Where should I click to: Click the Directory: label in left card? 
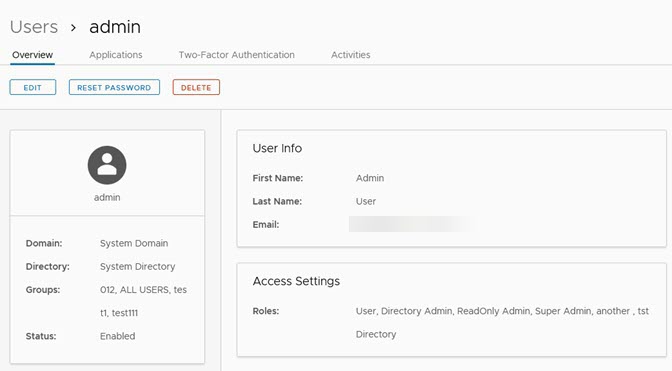coord(48,266)
